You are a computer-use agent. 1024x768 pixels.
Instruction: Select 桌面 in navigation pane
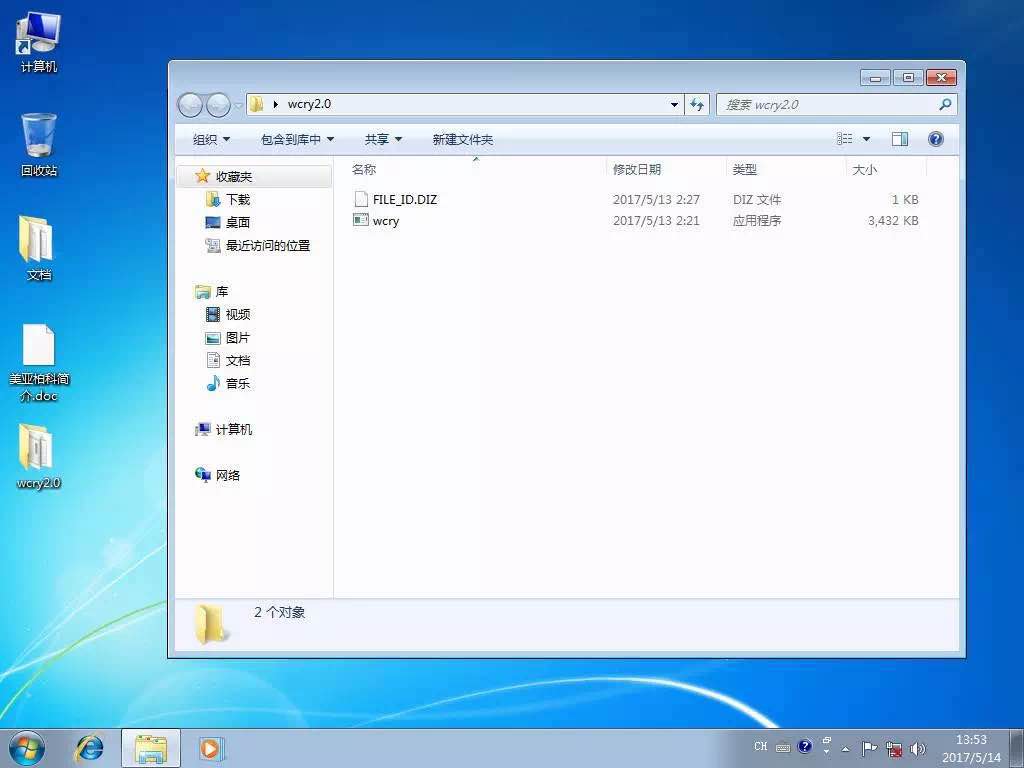tap(238, 222)
